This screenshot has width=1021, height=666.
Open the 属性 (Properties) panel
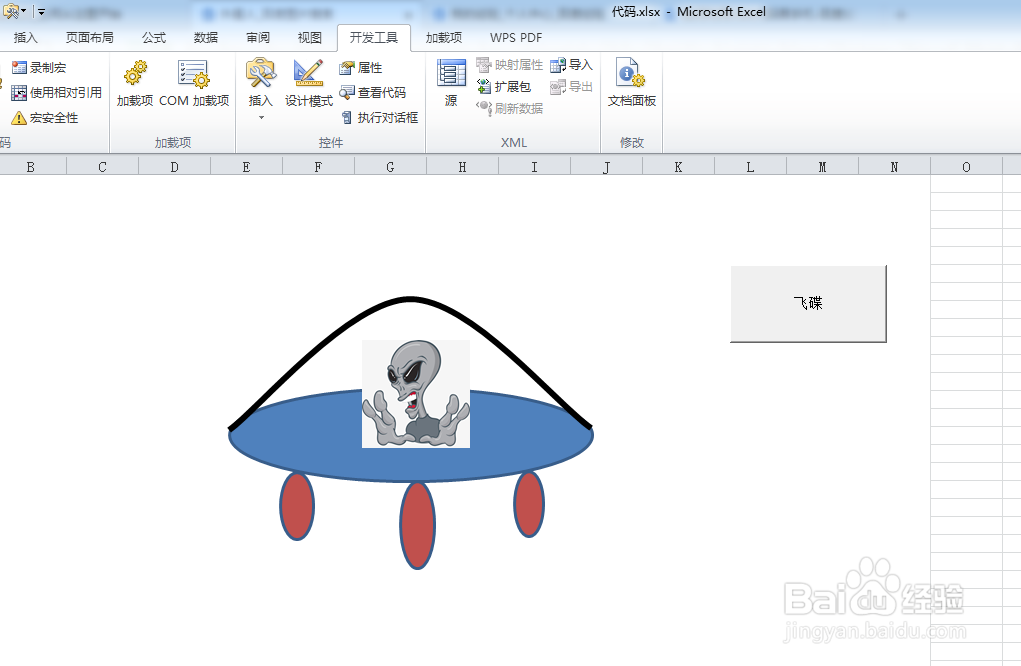coord(362,68)
